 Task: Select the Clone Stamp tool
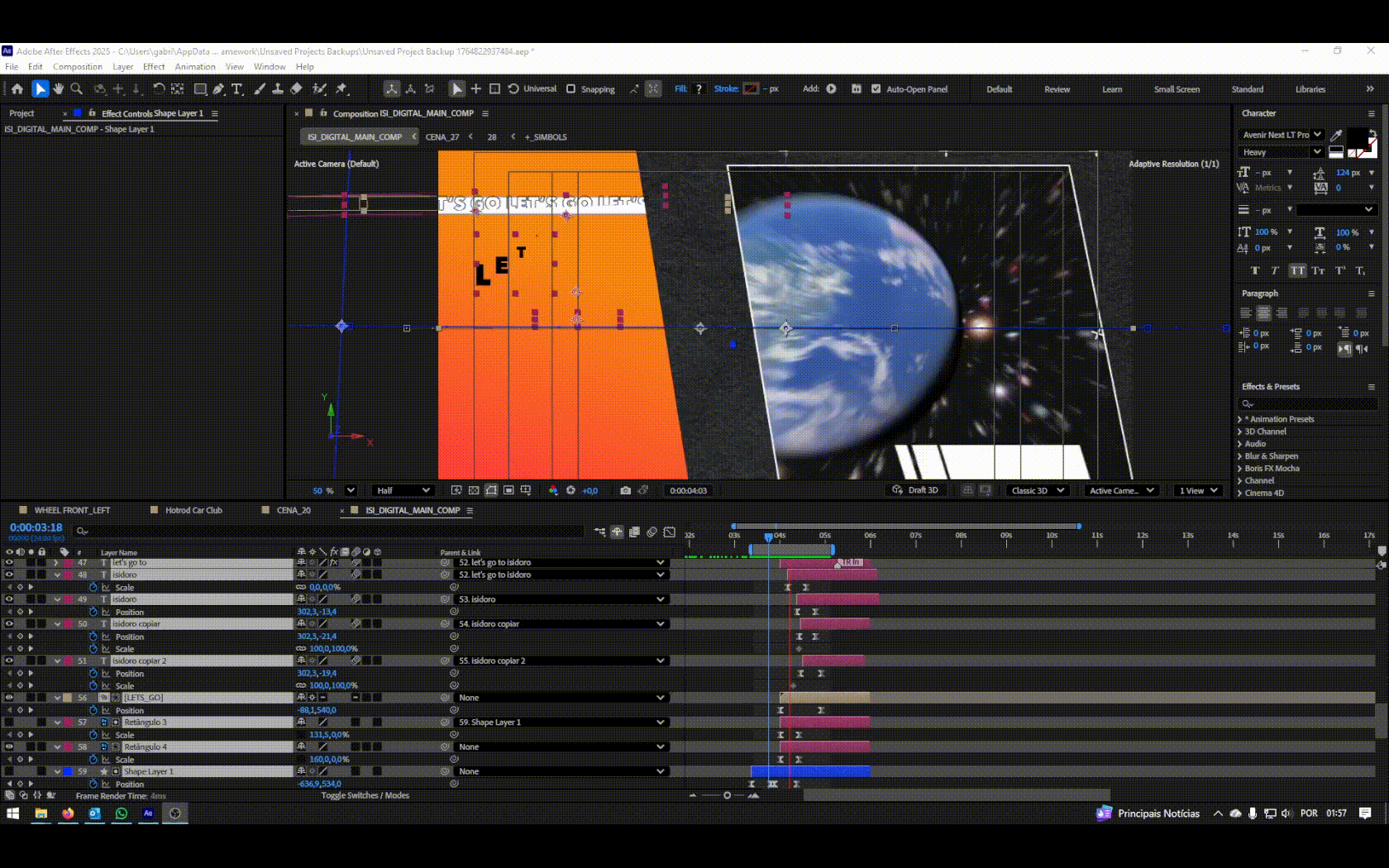point(278,88)
